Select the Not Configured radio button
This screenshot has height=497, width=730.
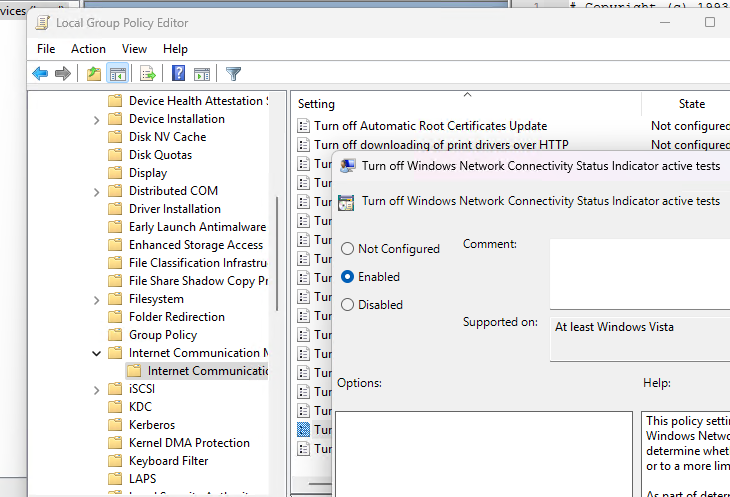[348, 249]
